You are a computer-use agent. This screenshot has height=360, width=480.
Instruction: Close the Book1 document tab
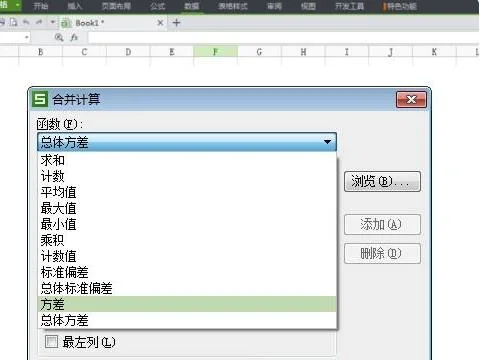pyautogui.click(x=160, y=23)
